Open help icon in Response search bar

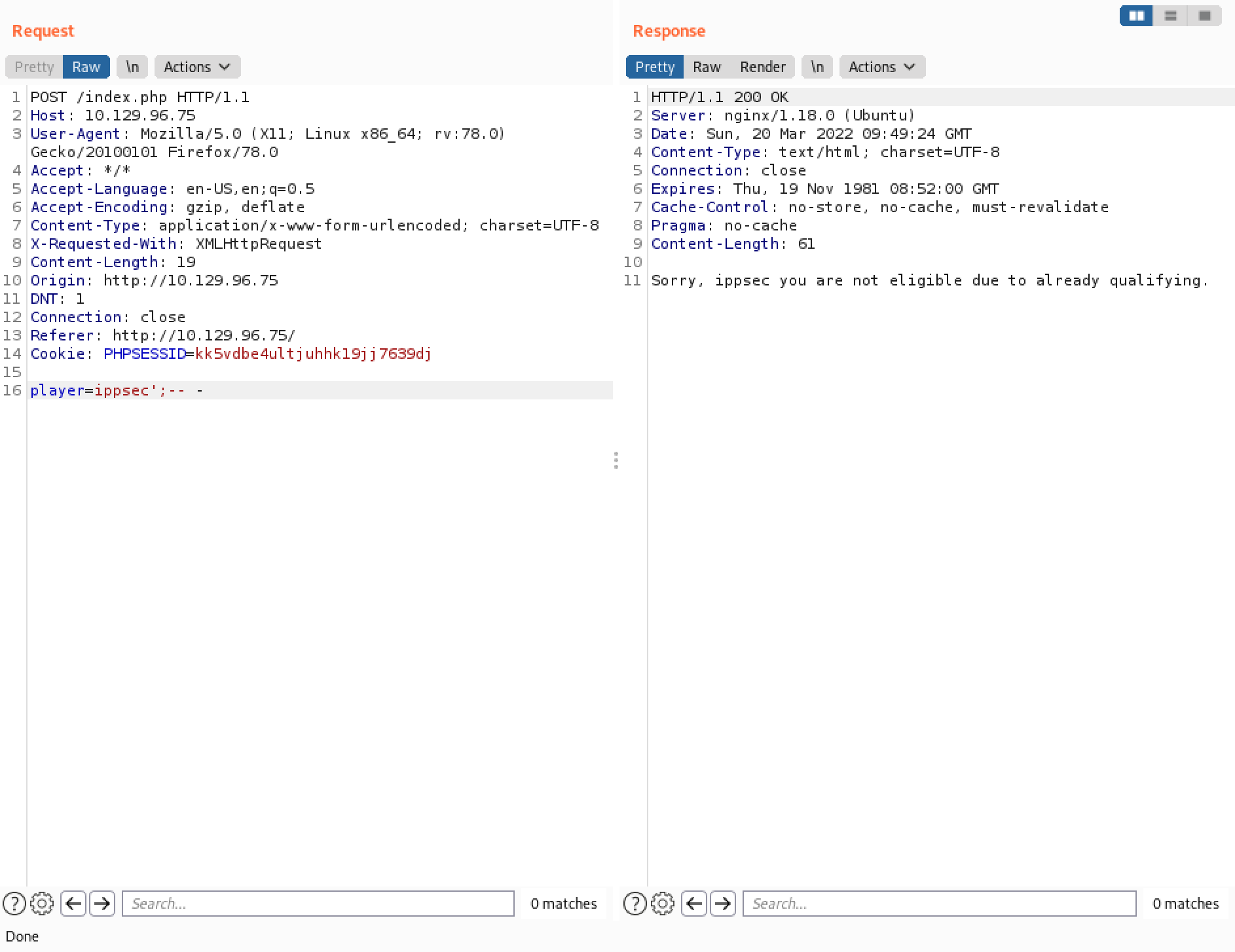pos(635,904)
